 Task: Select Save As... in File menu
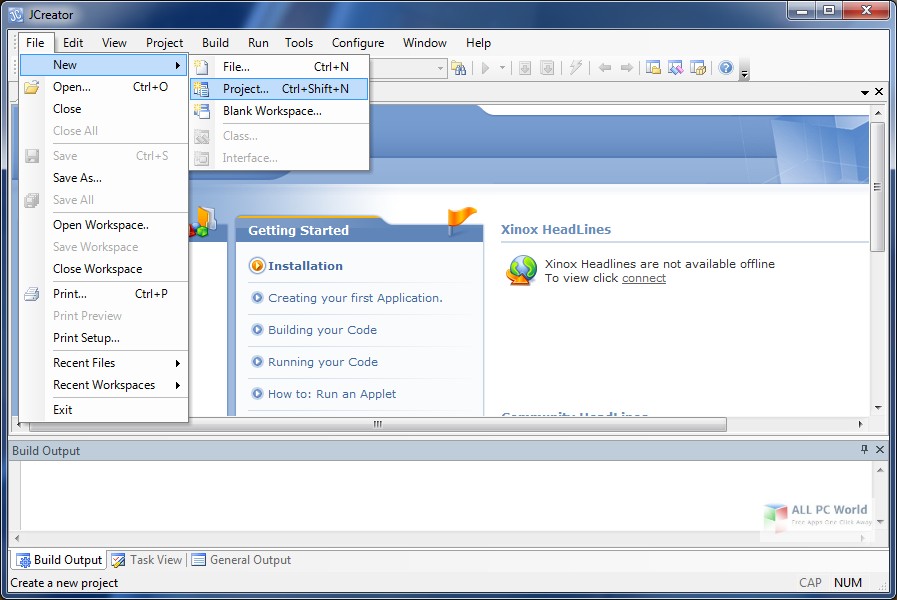click(104, 178)
